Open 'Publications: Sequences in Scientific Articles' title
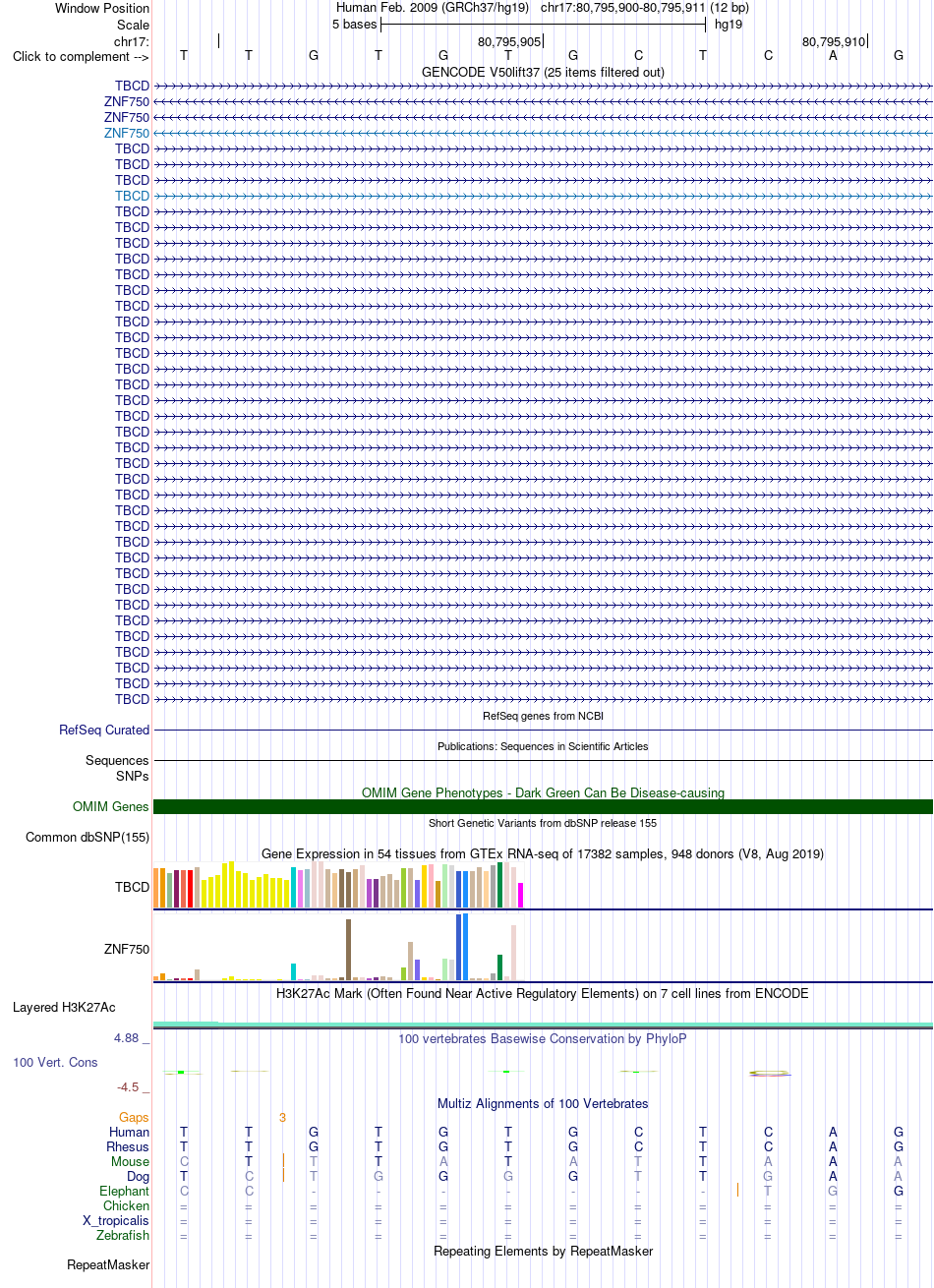The width and height of the screenshot is (934, 1288). 543,746
